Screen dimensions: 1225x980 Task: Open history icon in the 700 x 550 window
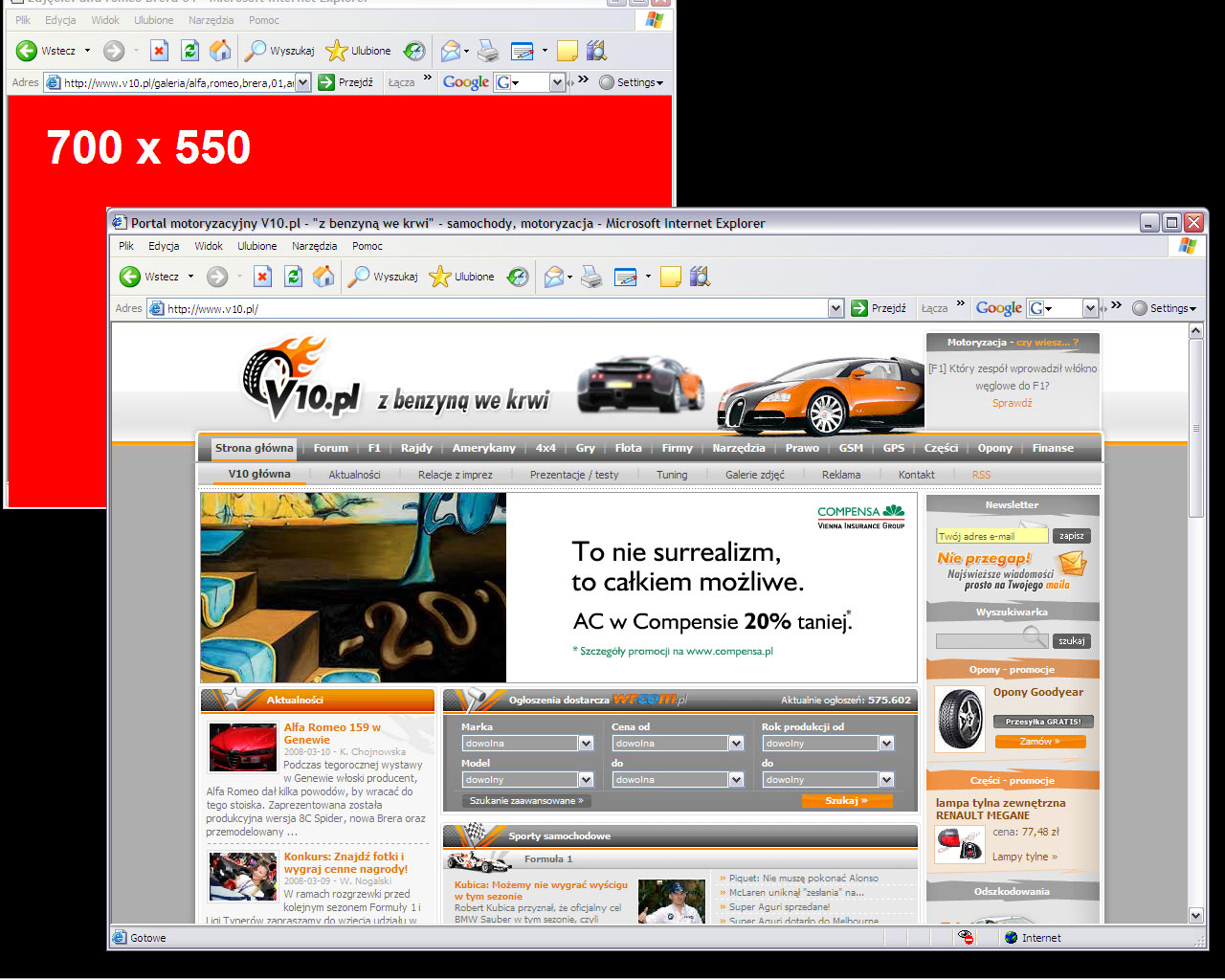click(414, 51)
